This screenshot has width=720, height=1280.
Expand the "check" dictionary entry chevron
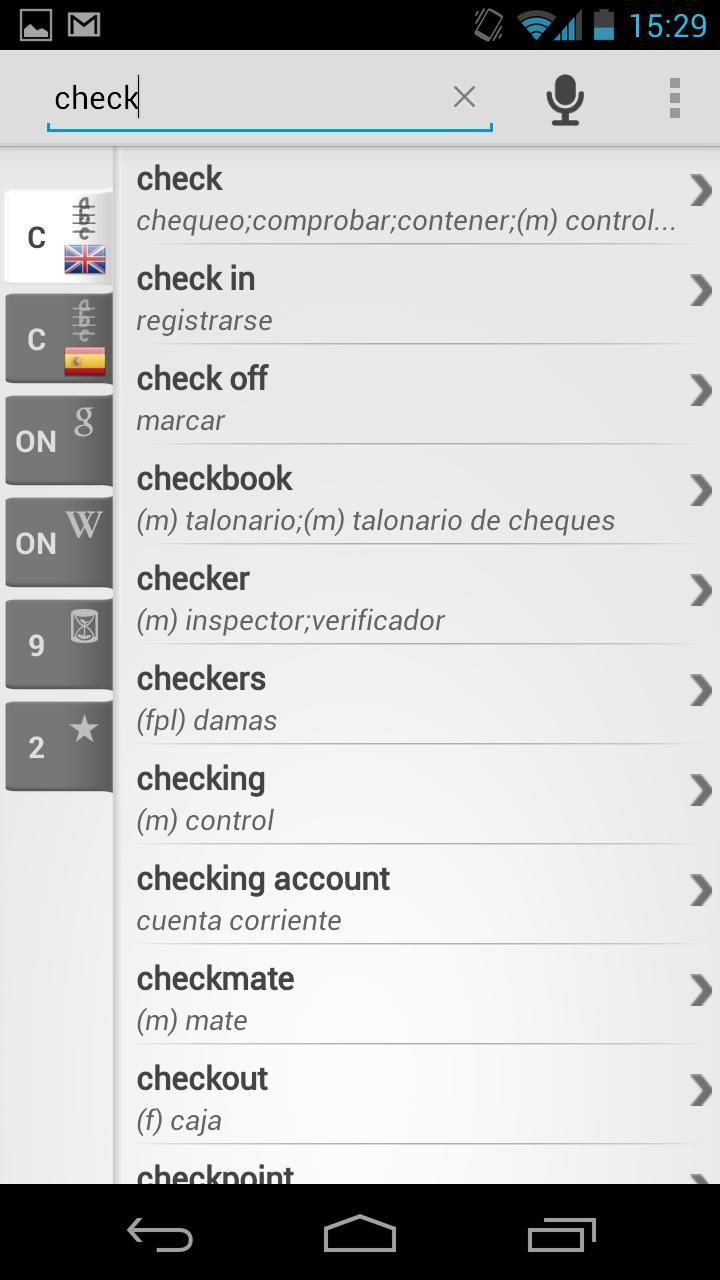pos(699,190)
